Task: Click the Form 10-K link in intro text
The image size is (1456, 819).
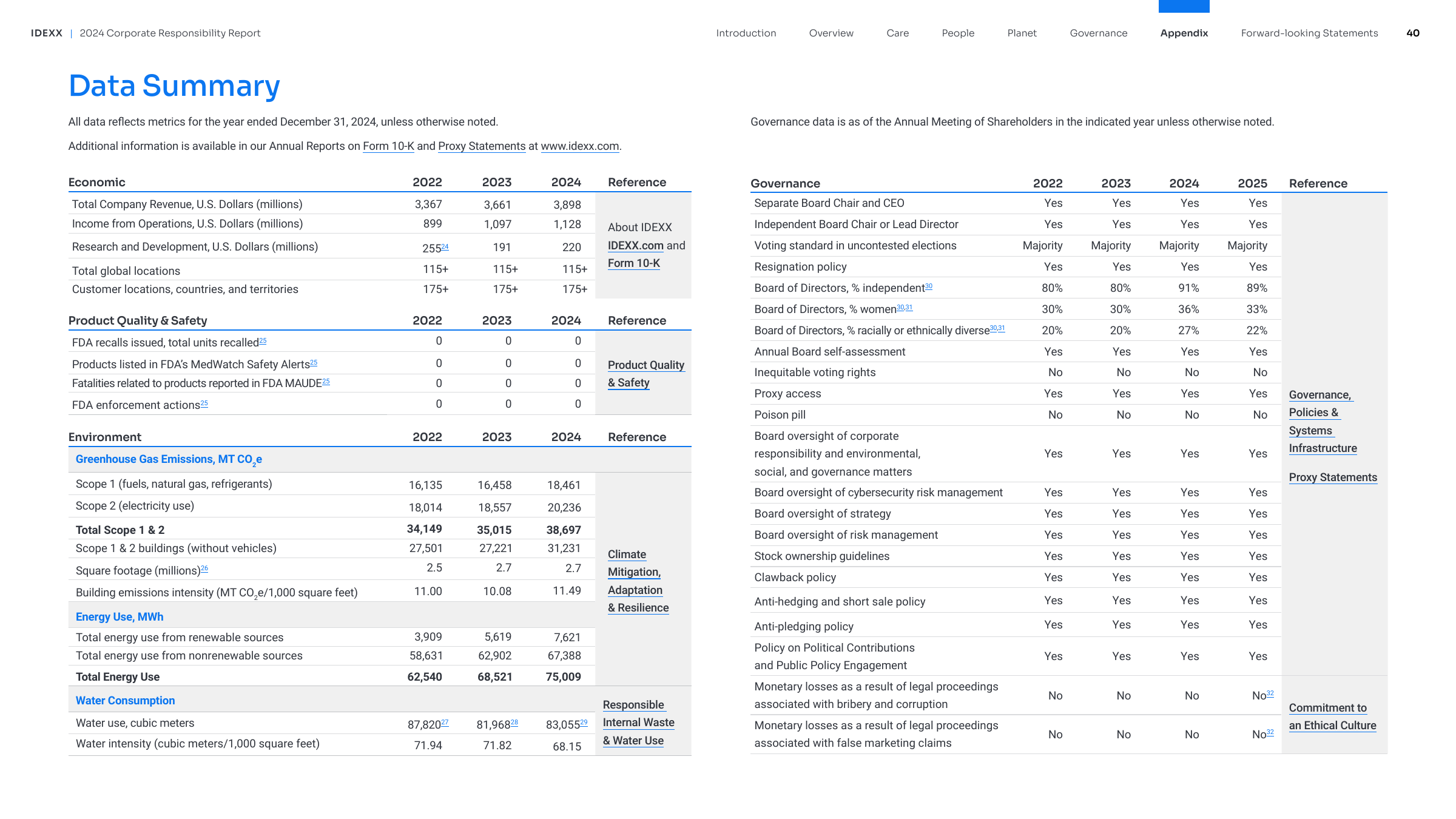Action: click(388, 146)
